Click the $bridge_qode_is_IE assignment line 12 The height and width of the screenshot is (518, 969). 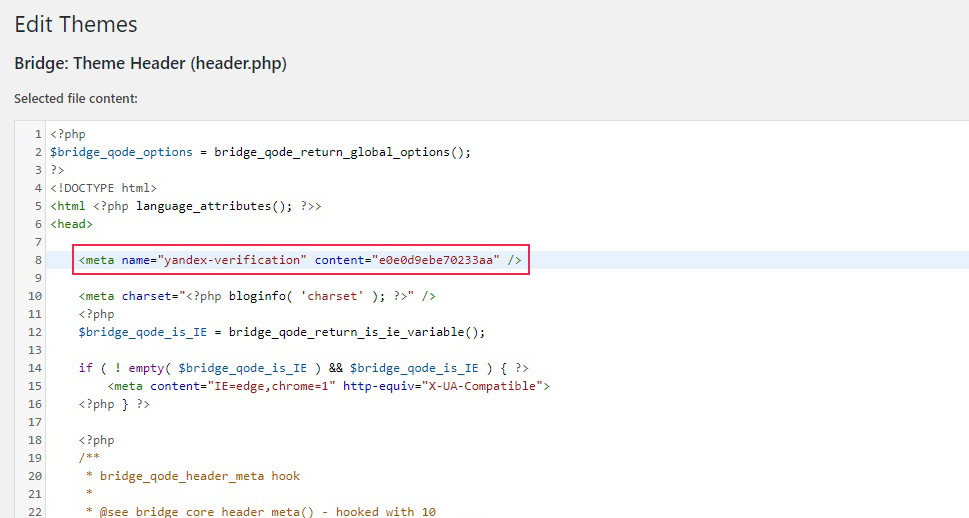click(282, 332)
